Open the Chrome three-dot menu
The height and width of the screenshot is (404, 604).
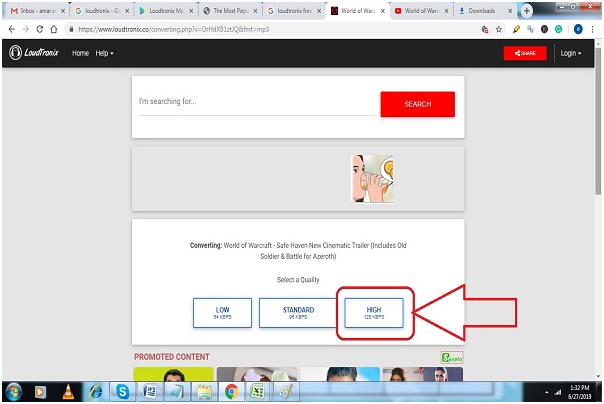point(592,29)
